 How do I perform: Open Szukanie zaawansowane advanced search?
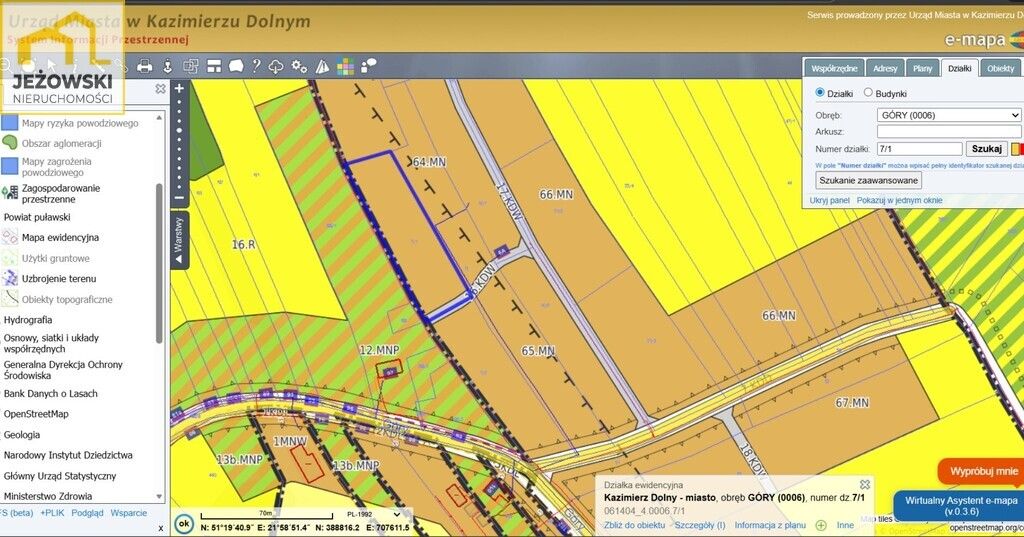[869, 180]
